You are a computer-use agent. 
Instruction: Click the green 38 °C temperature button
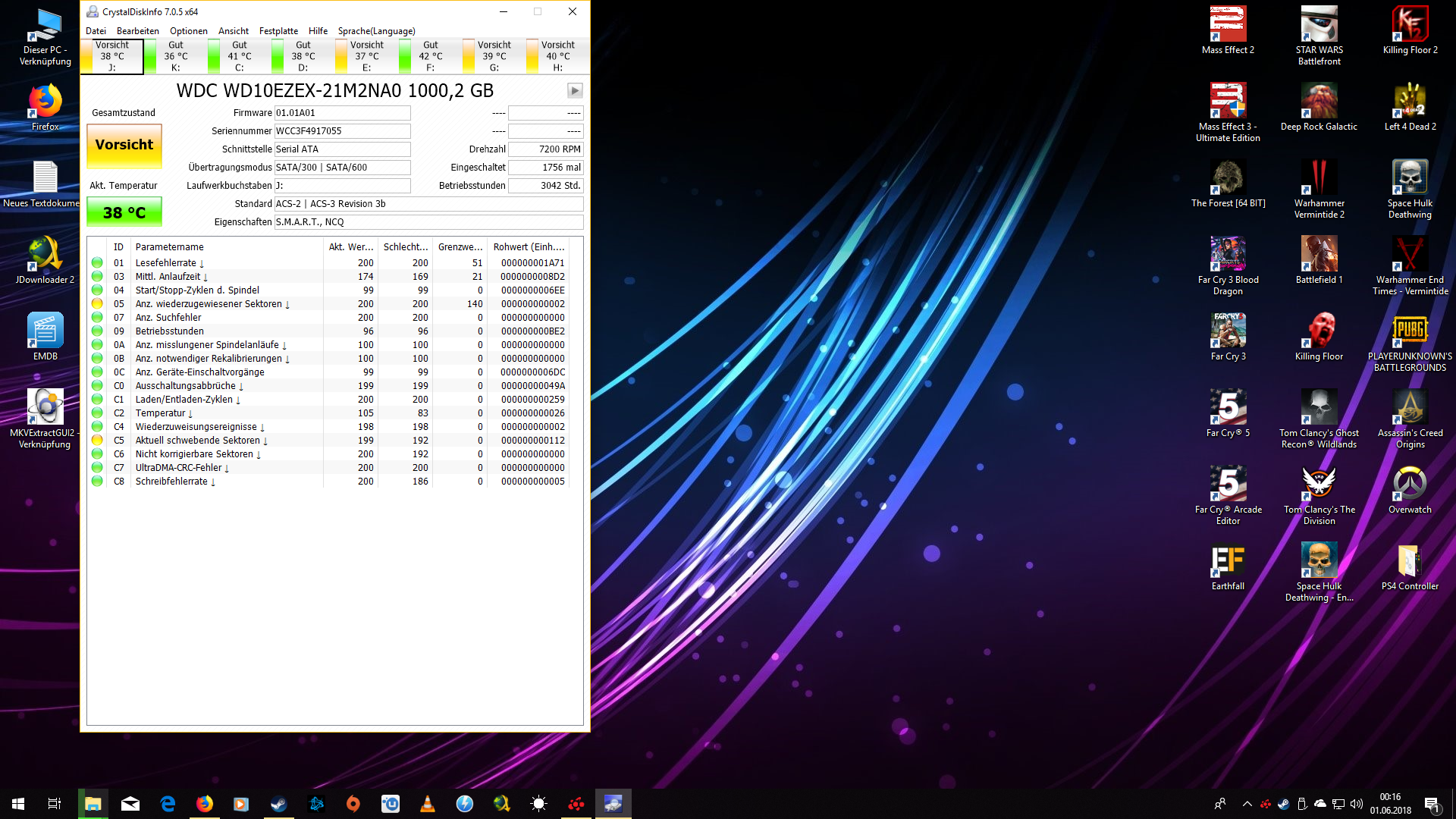[124, 212]
